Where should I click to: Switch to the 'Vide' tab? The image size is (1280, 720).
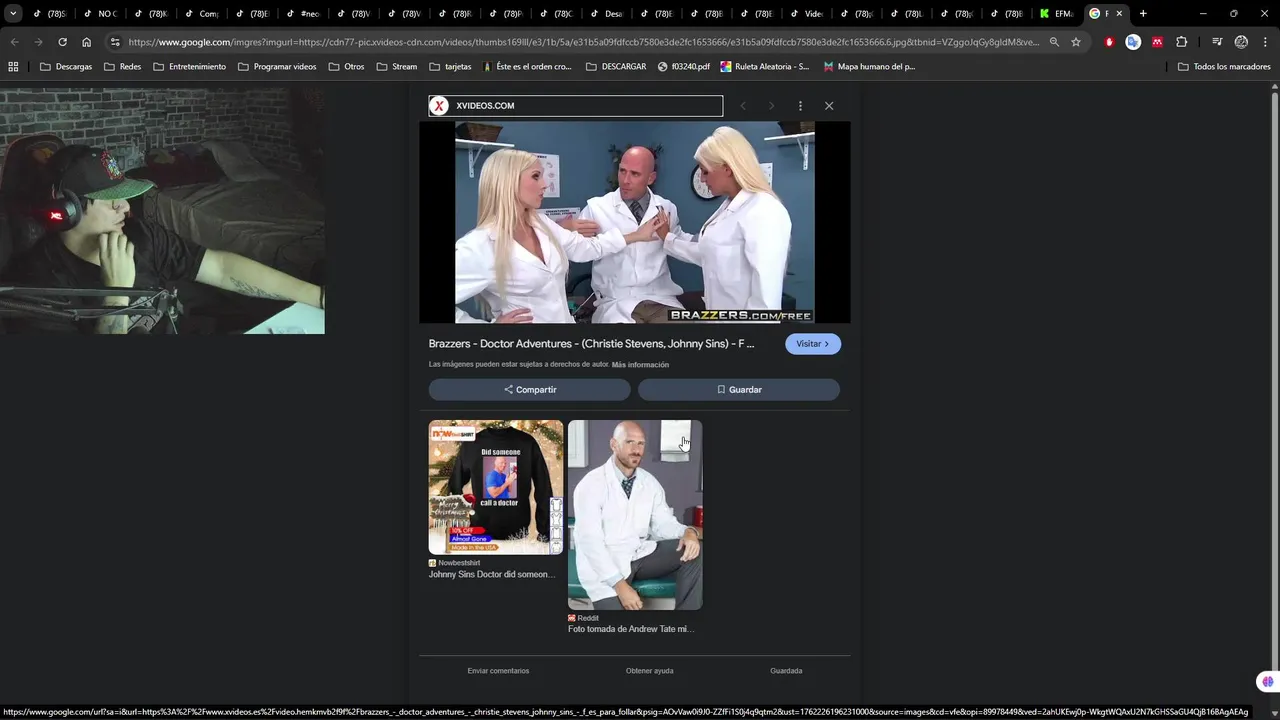[807, 14]
